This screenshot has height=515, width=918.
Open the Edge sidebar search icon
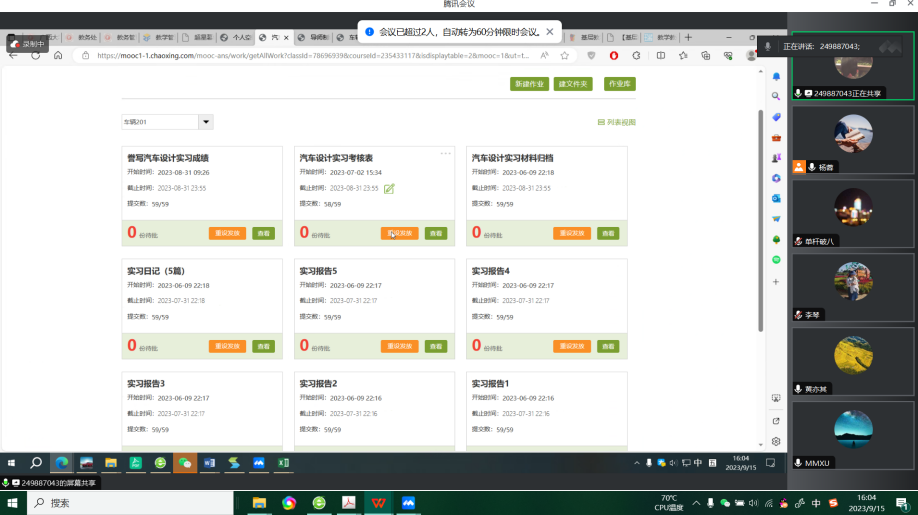(x=776, y=97)
